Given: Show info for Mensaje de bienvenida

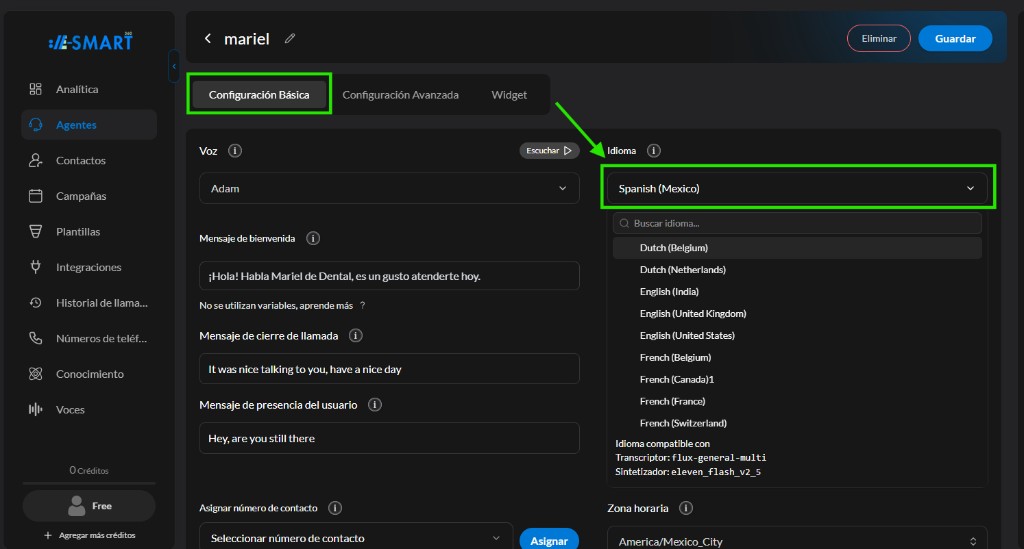Looking at the screenshot, I should [313, 238].
